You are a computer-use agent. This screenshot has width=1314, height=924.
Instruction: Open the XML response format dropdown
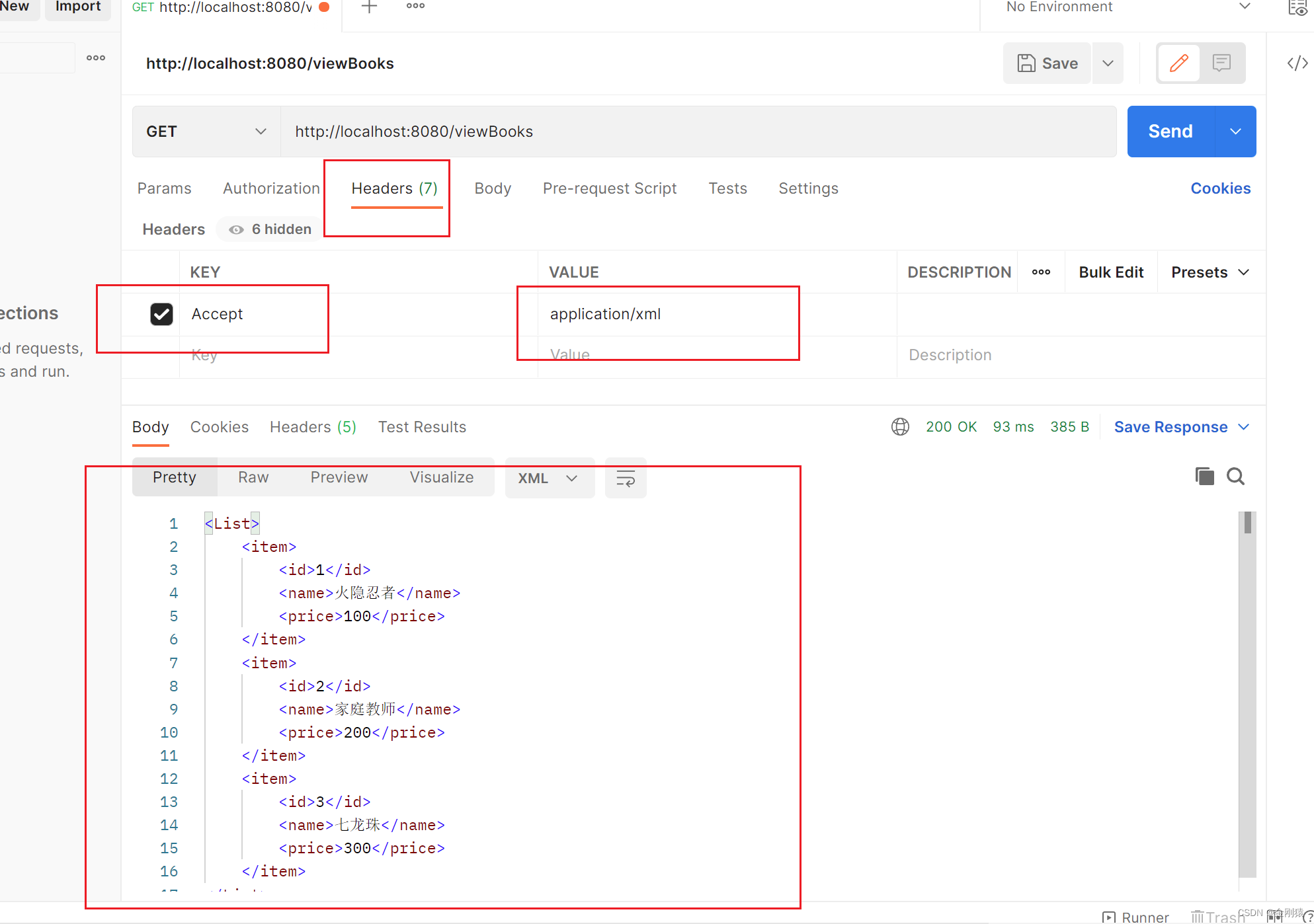(550, 477)
